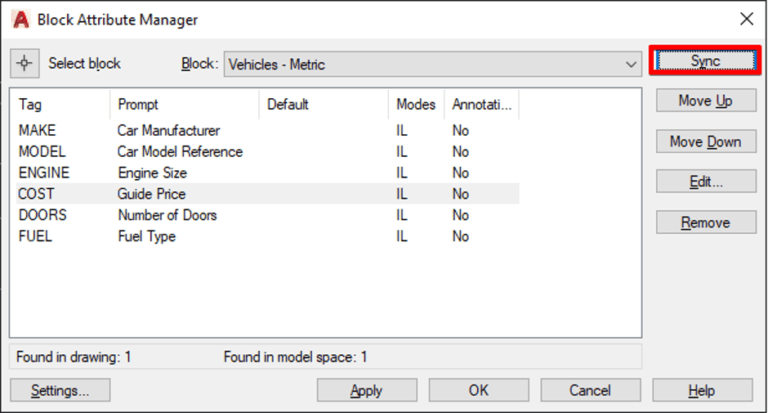Close the Block Attribute Manager dialog
768x413 pixels.
[746, 19]
